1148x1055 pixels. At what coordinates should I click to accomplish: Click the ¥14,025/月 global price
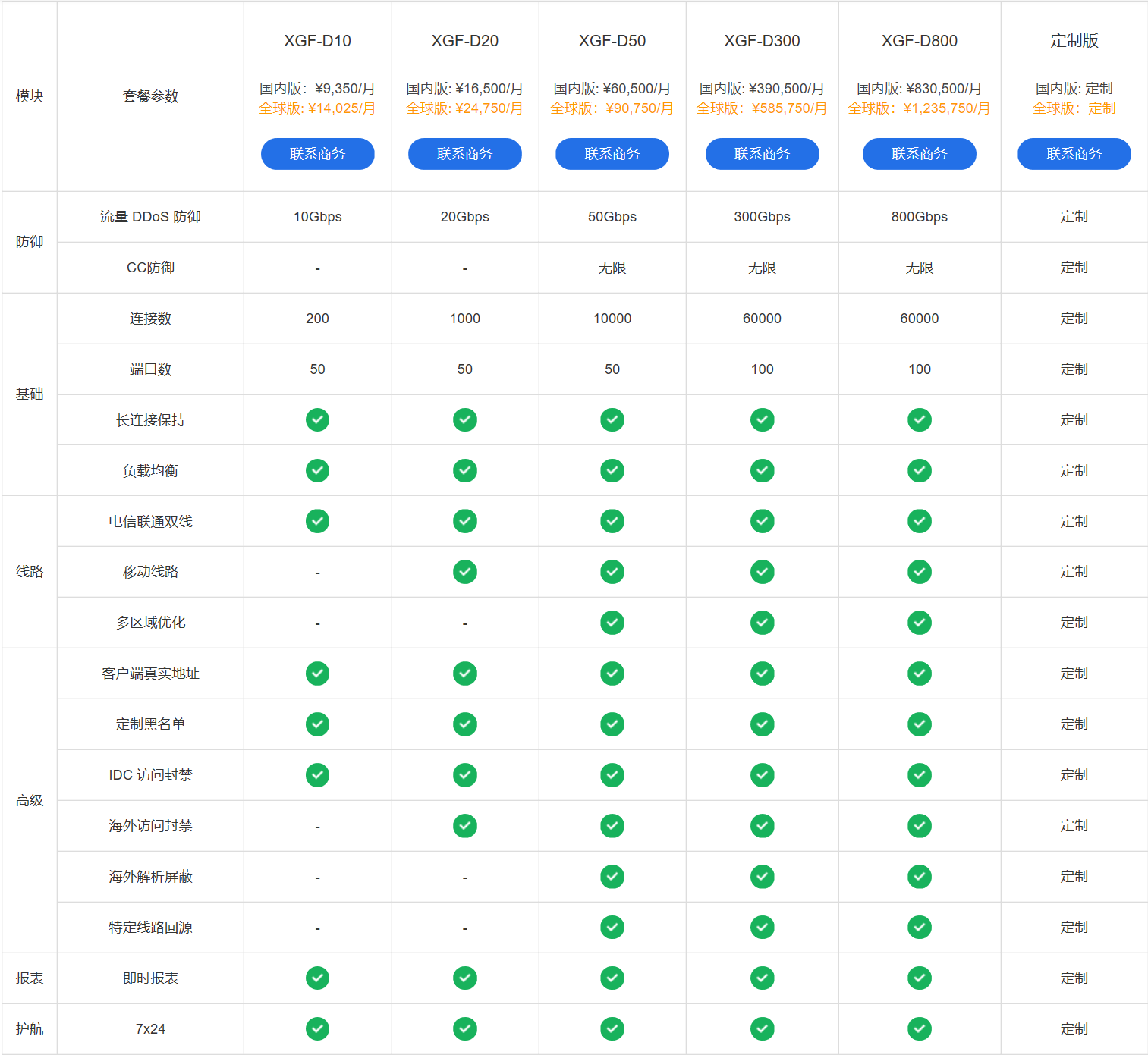[341, 108]
